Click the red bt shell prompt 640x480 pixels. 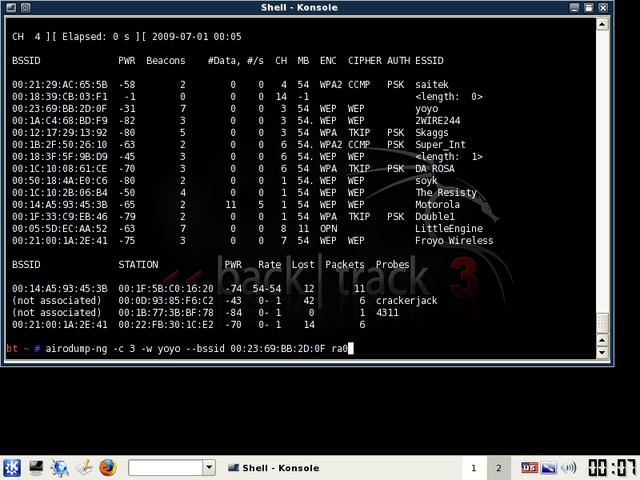(x=12, y=349)
